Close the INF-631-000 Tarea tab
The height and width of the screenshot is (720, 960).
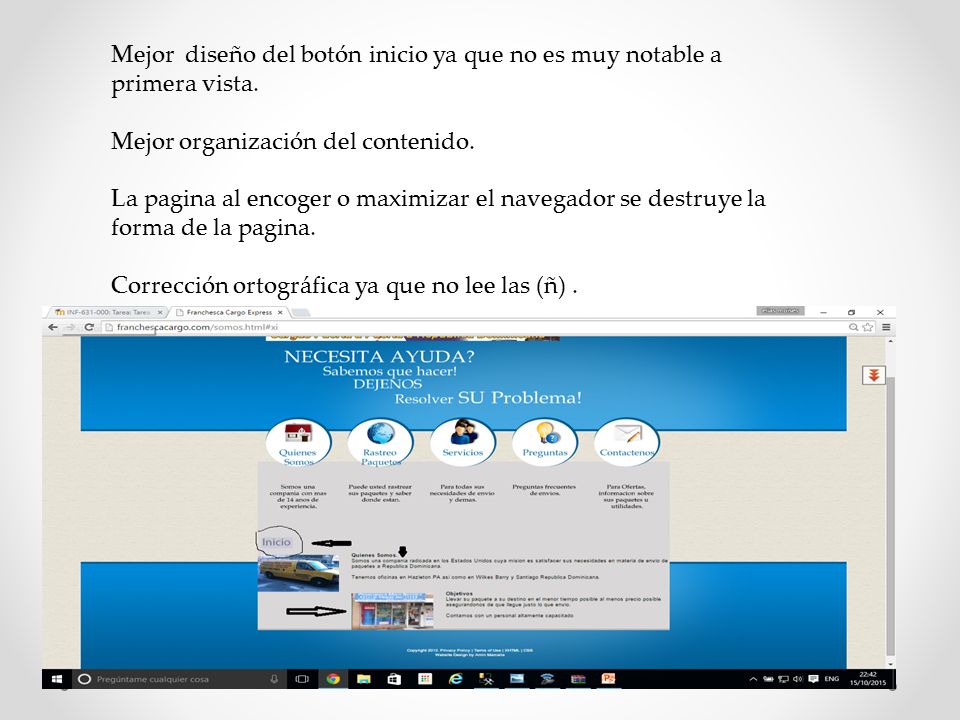pyautogui.click(x=160, y=312)
